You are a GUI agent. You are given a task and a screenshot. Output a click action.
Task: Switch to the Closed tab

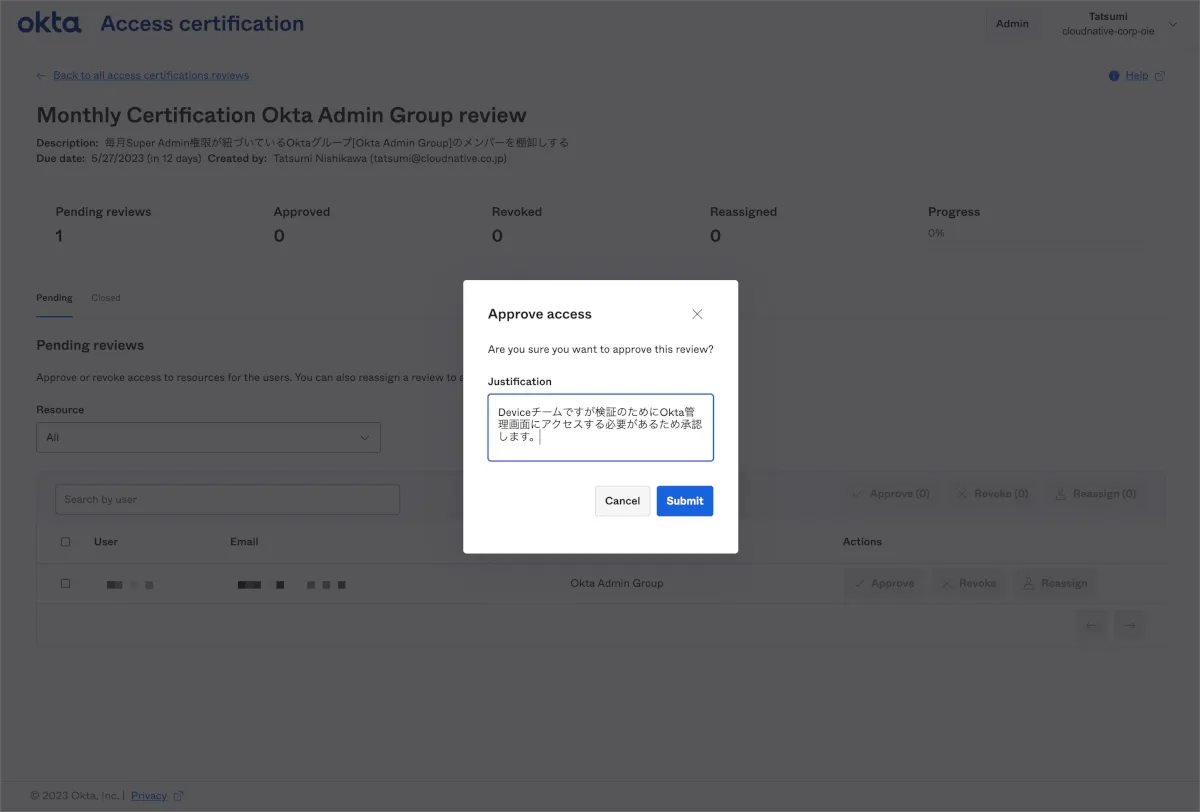105,298
